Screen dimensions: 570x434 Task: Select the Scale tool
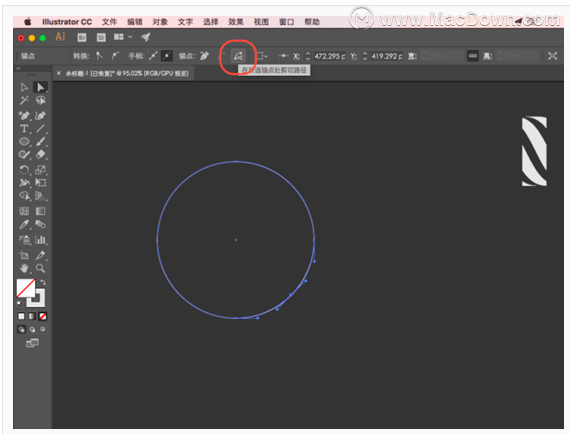click(40, 170)
